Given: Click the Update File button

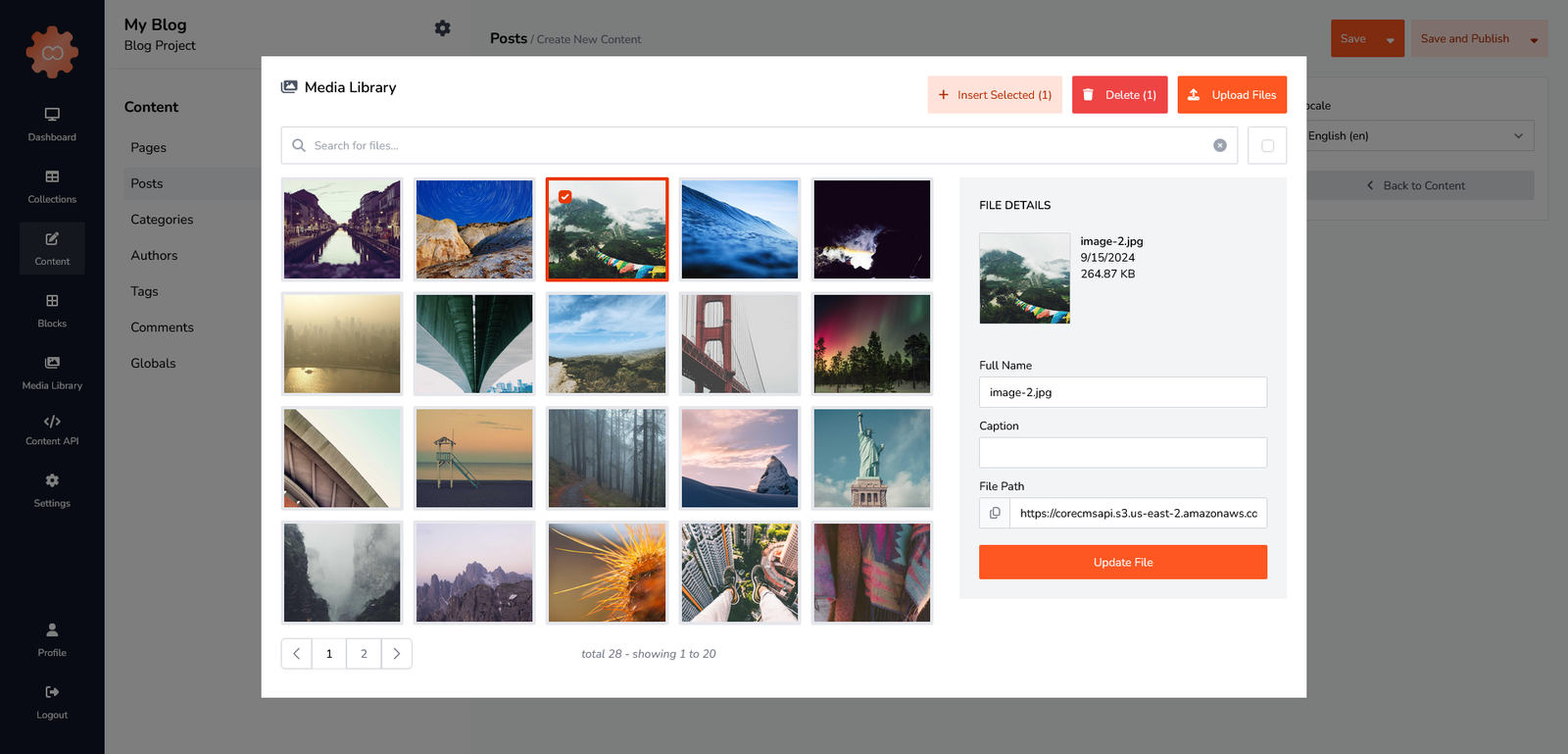Looking at the screenshot, I should [x=1122, y=562].
